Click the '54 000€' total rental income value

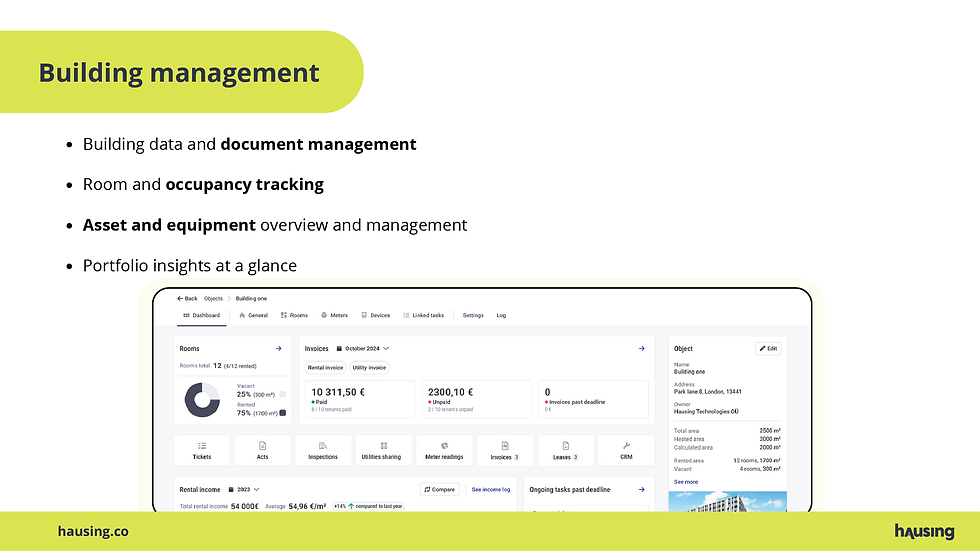pos(244,506)
